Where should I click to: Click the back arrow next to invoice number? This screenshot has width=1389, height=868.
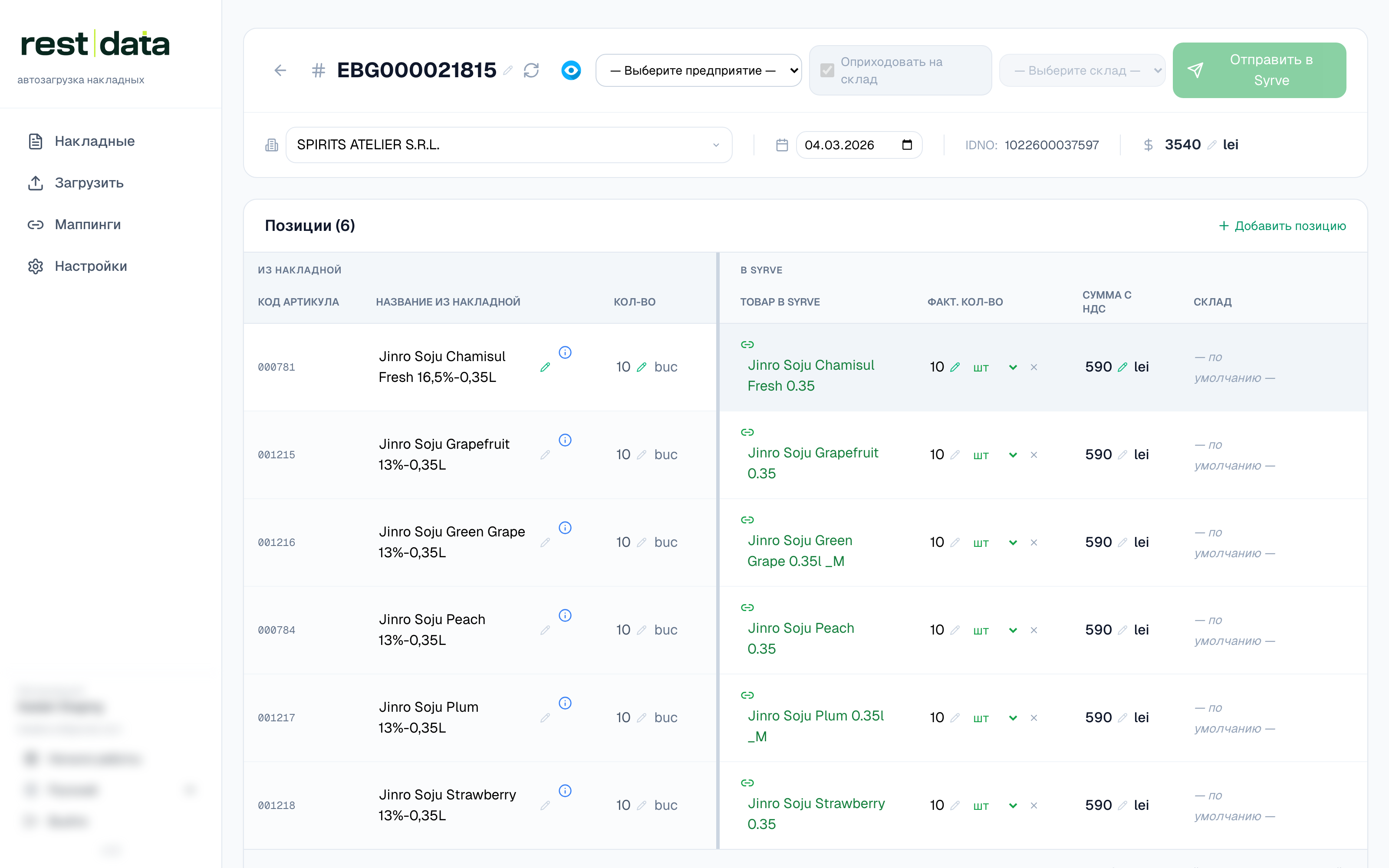[280, 71]
